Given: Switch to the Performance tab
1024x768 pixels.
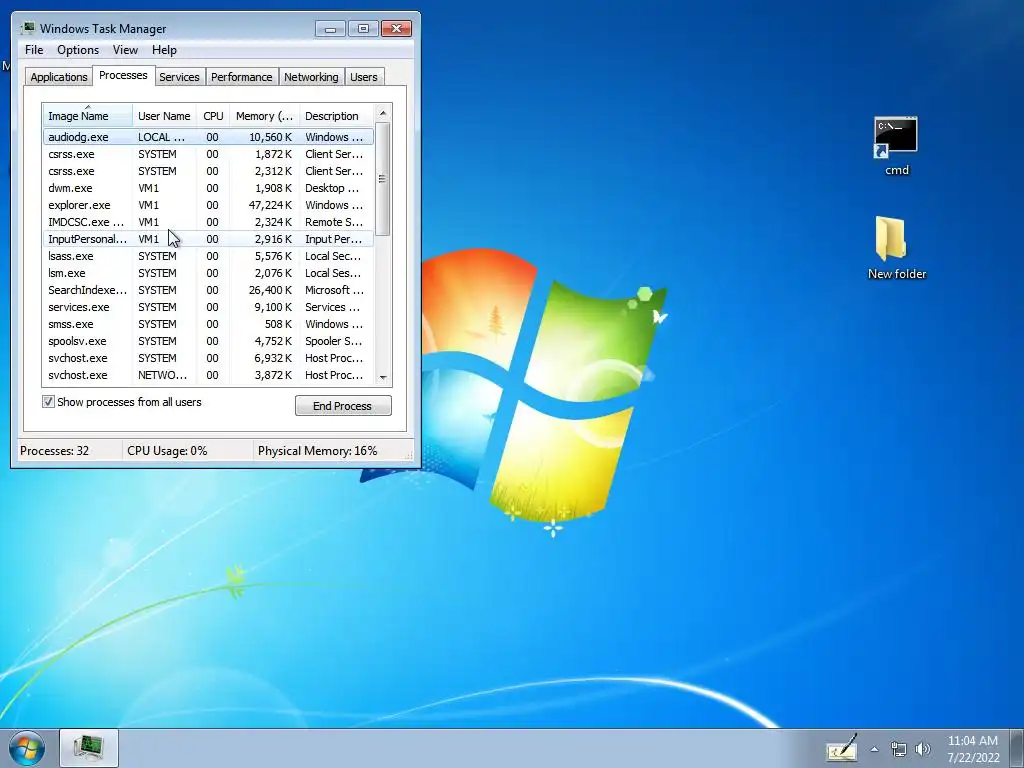Looking at the screenshot, I should click(241, 76).
